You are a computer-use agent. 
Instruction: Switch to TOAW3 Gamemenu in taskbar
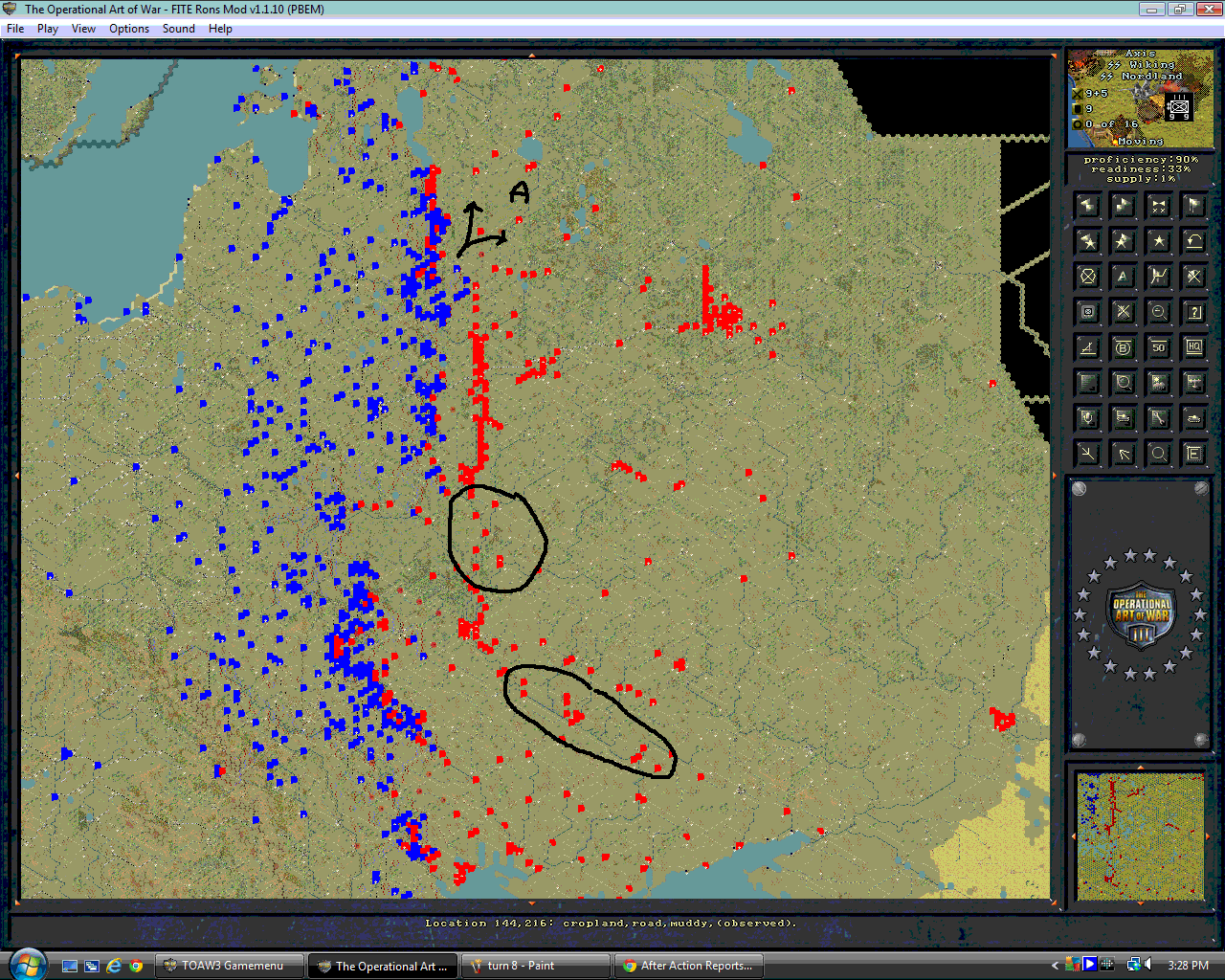(x=231, y=966)
